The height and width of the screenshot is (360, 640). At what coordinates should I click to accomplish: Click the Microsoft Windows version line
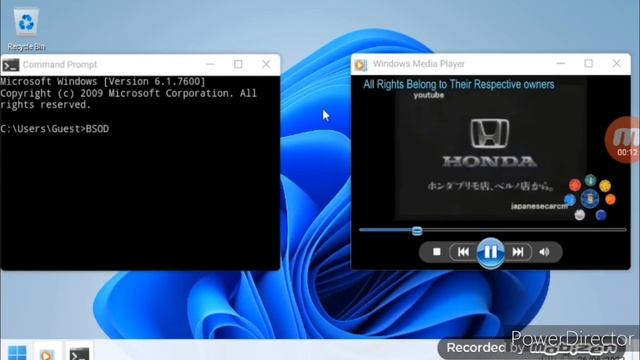click(102, 81)
